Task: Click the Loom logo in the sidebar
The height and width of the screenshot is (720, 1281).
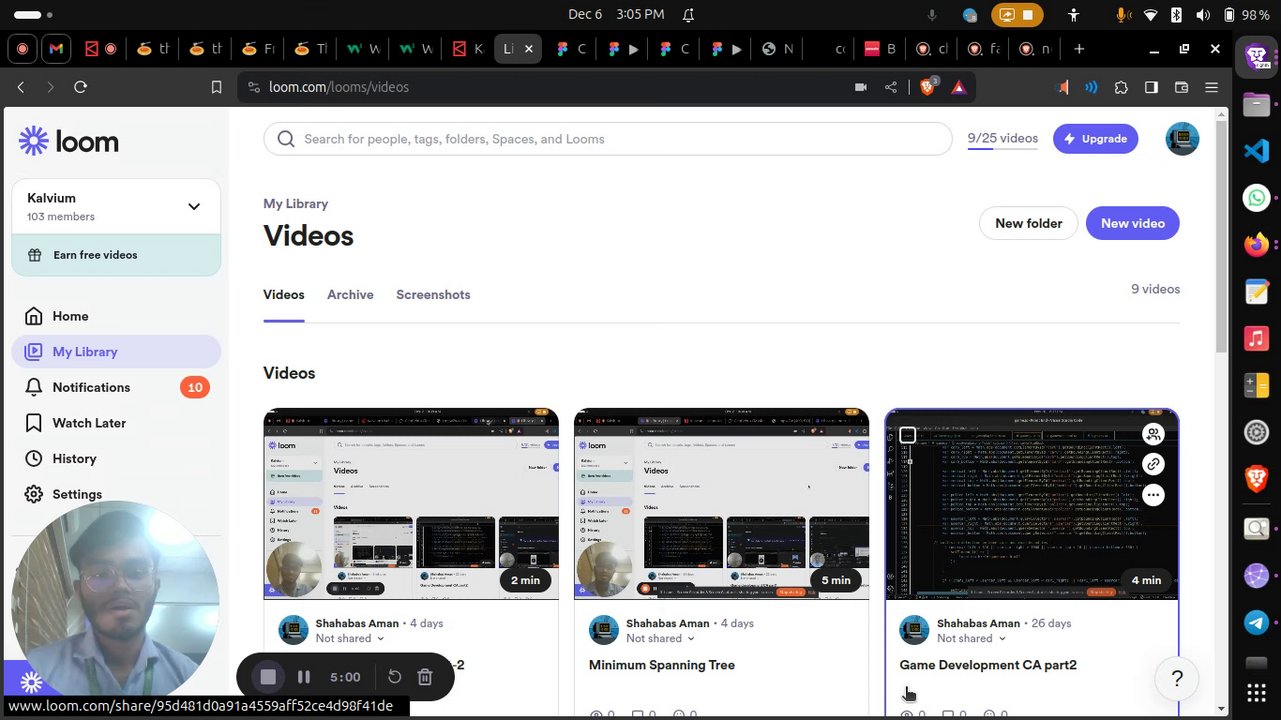Action: [x=69, y=141]
